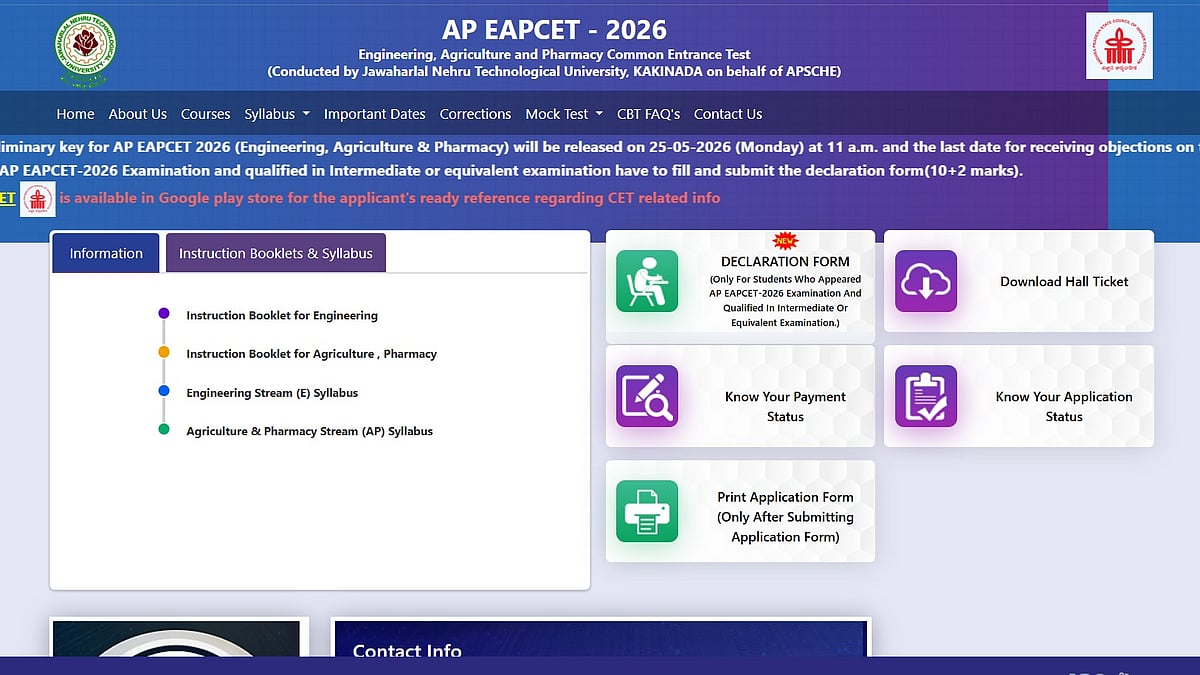Open Engineering Stream (E) Syllabus
The height and width of the screenshot is (675, 1200).
tap(272, 393)
